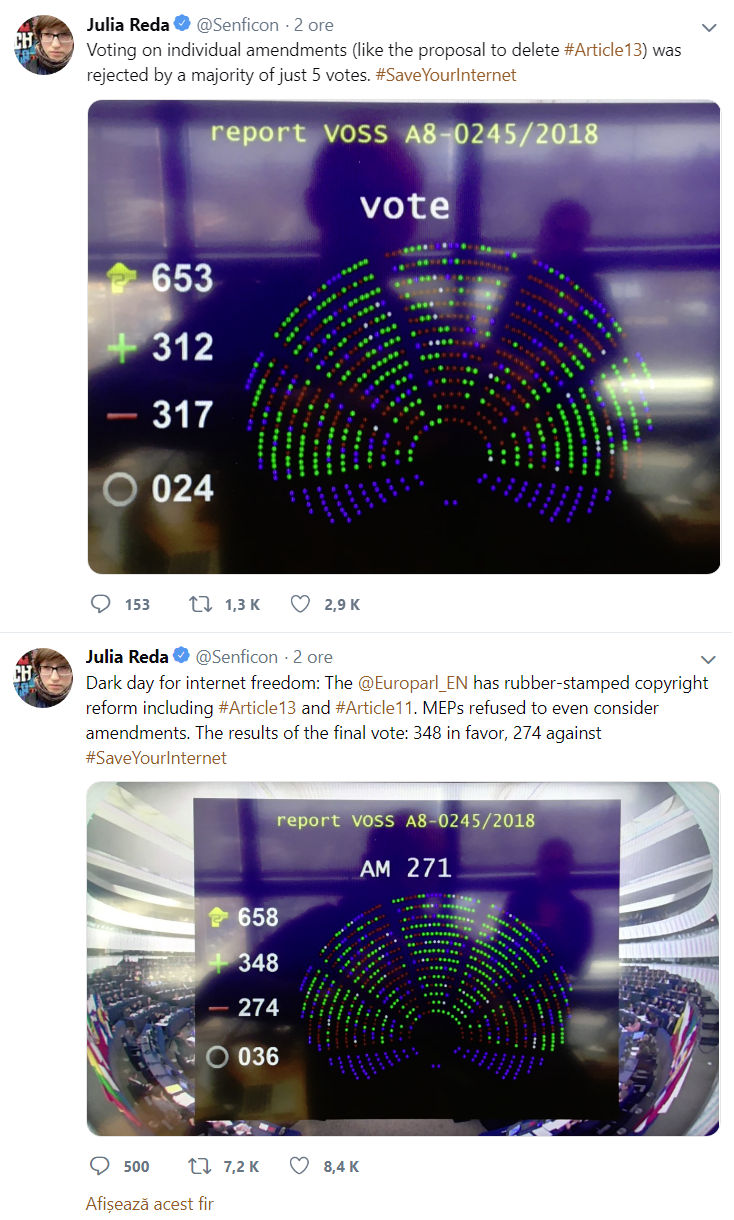734x1220 pixels.
Task: Open Julia Reda's avatar on second tweet
Action: pyautogui.click(x=43, y=678)
